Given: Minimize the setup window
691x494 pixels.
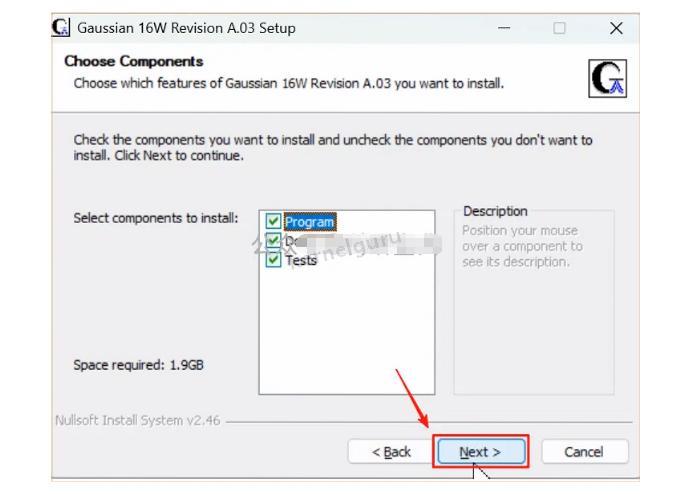Looking at the screenshot, I should 504,28.
